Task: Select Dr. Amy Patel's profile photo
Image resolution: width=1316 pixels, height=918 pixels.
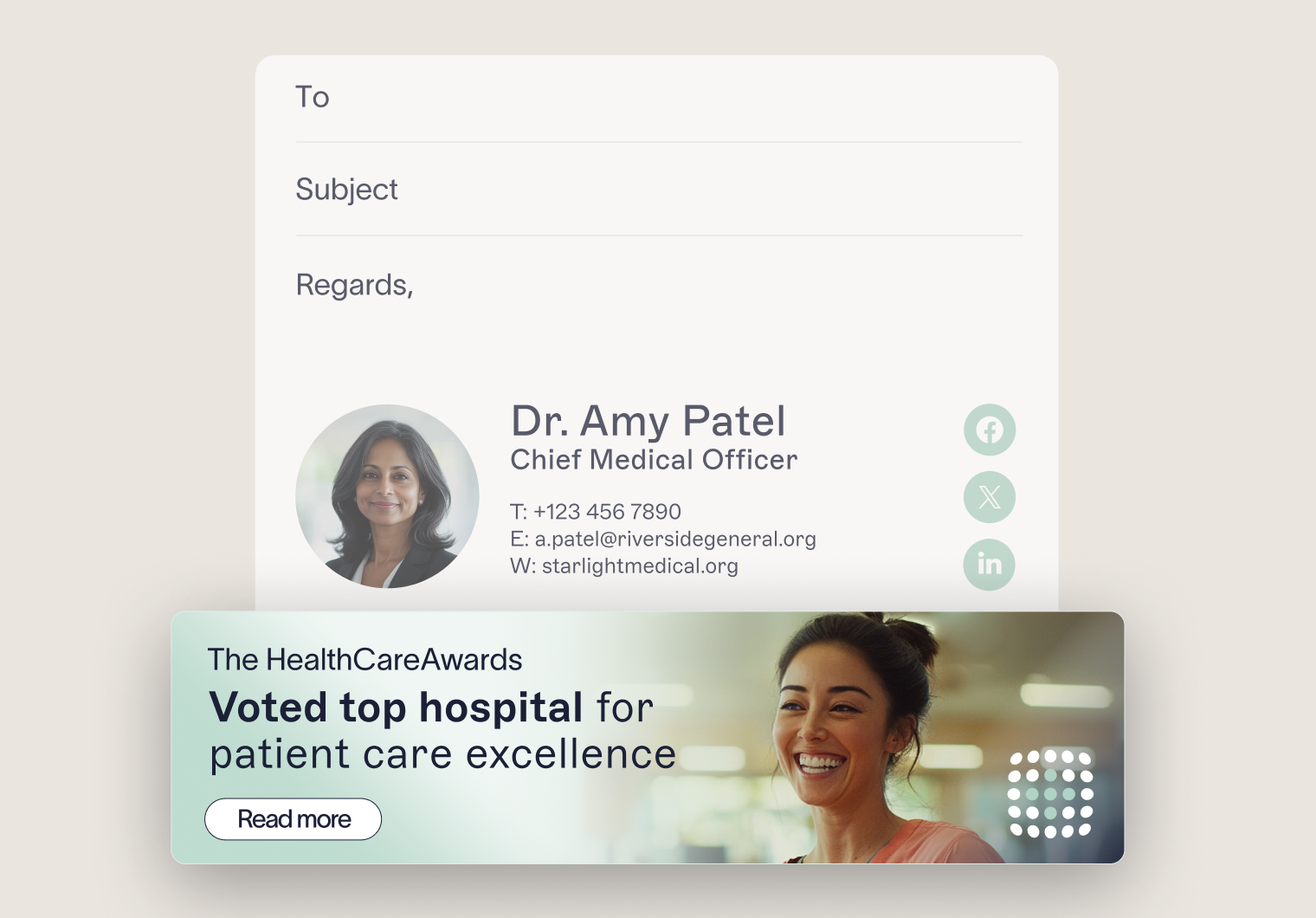Action: (387, 496)
